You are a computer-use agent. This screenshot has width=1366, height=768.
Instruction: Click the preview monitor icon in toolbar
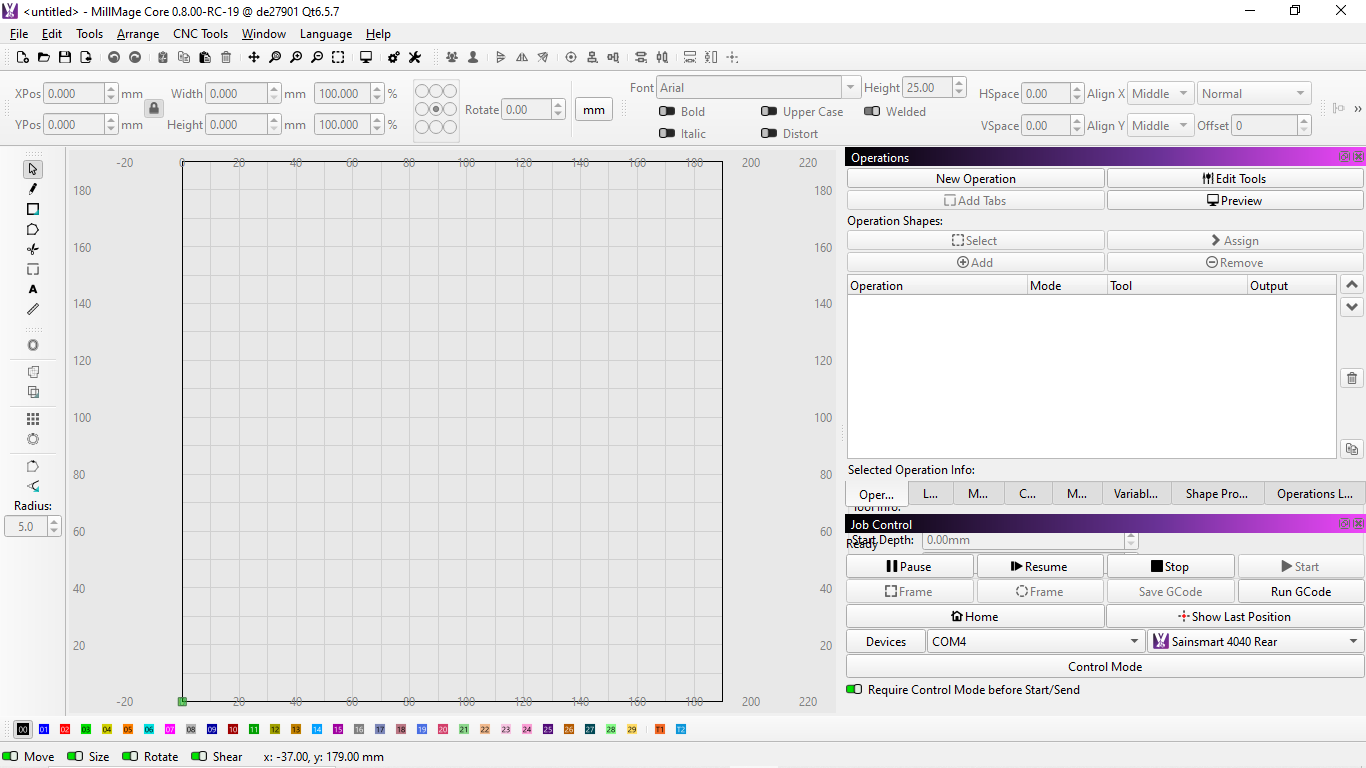pos(366,58)
